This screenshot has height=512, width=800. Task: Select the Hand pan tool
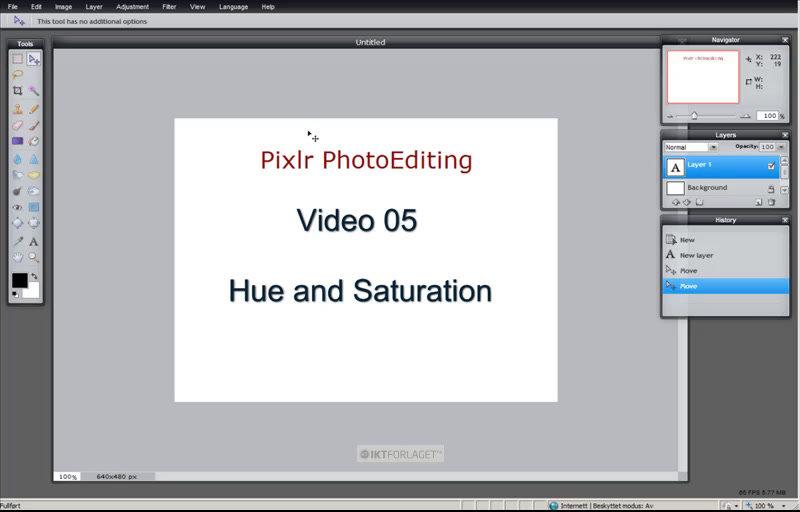pyautogui.click(x=17, y=258)
